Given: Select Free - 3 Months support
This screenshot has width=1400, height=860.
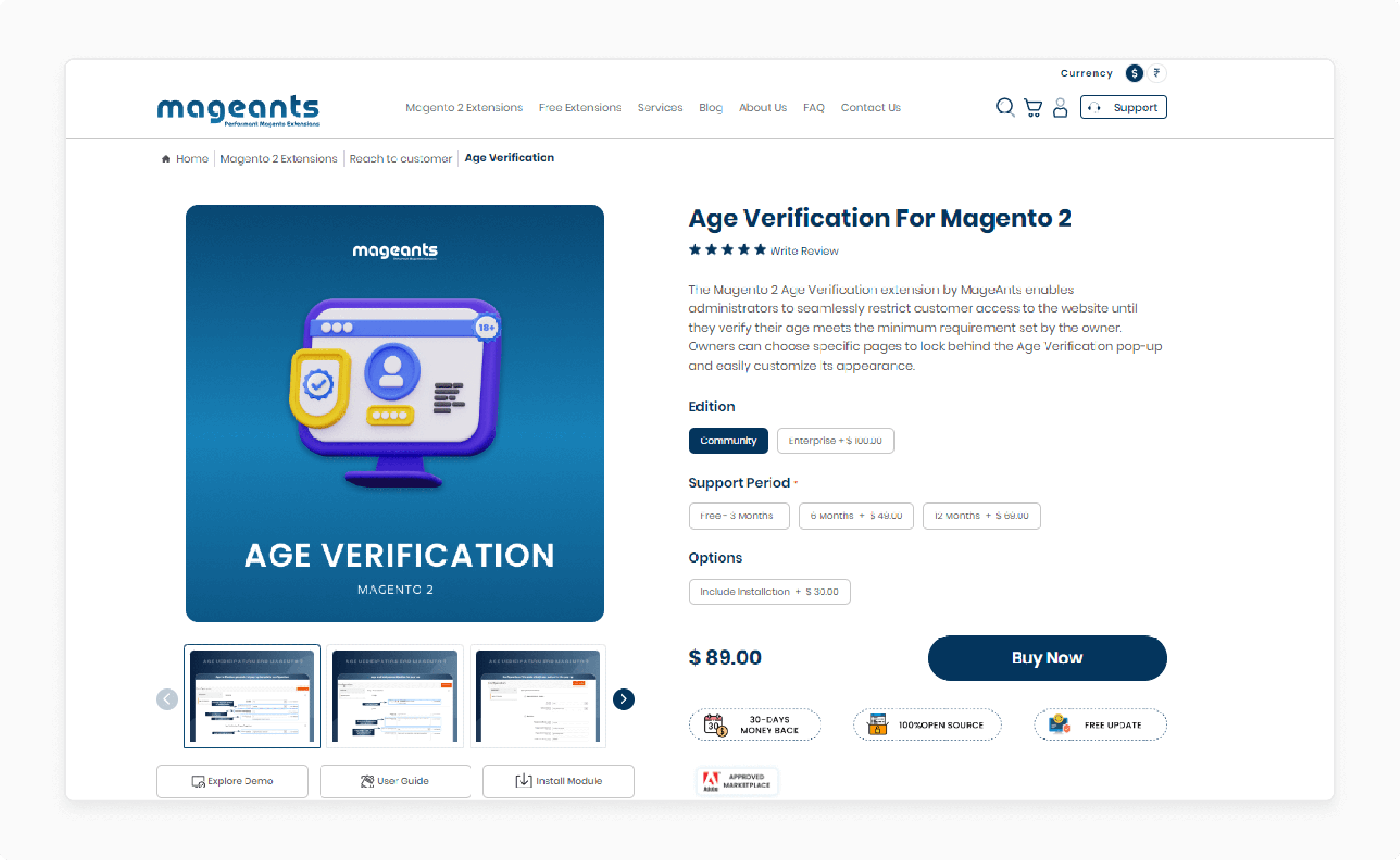Looking at the screenshot, I should click(x=739, y=516).
